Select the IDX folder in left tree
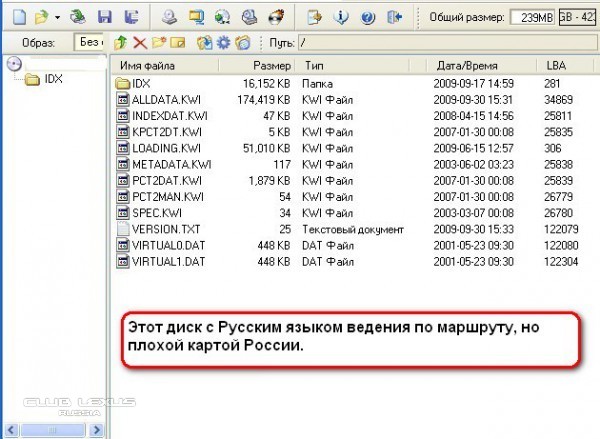 [x=53, y=80]
